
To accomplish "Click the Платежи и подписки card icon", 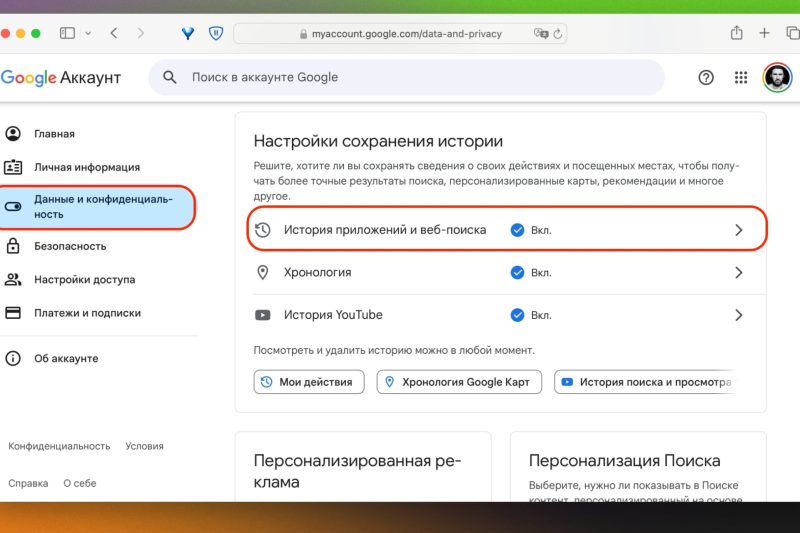I will click(x=13, y=313).
